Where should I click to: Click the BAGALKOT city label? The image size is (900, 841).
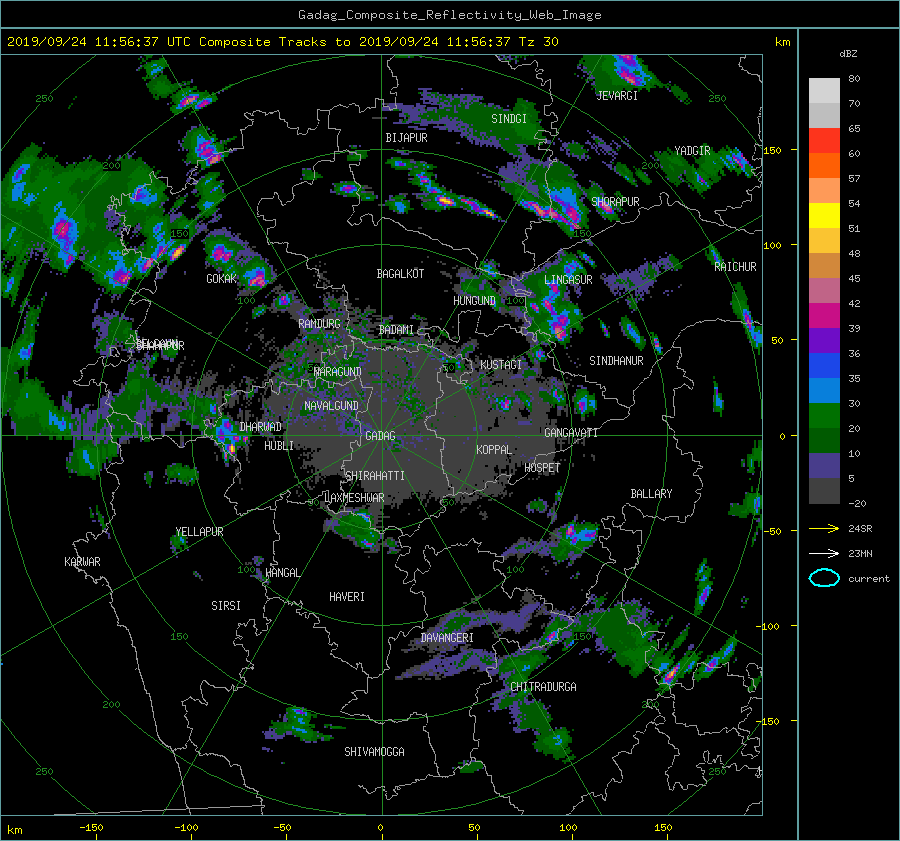pos(400,274)
